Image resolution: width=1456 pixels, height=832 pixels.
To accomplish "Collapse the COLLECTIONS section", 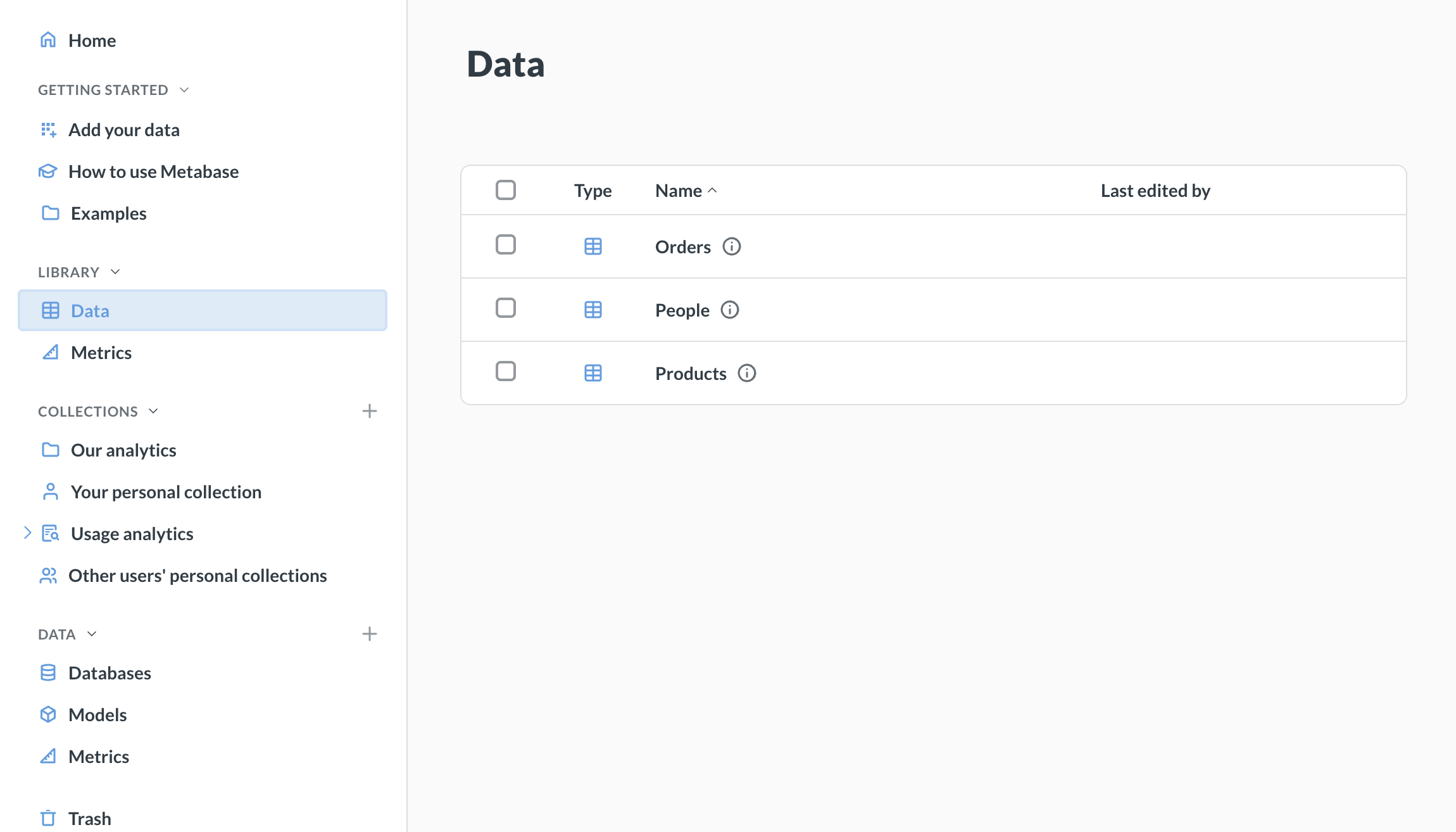I will click(x=153, y=410).
